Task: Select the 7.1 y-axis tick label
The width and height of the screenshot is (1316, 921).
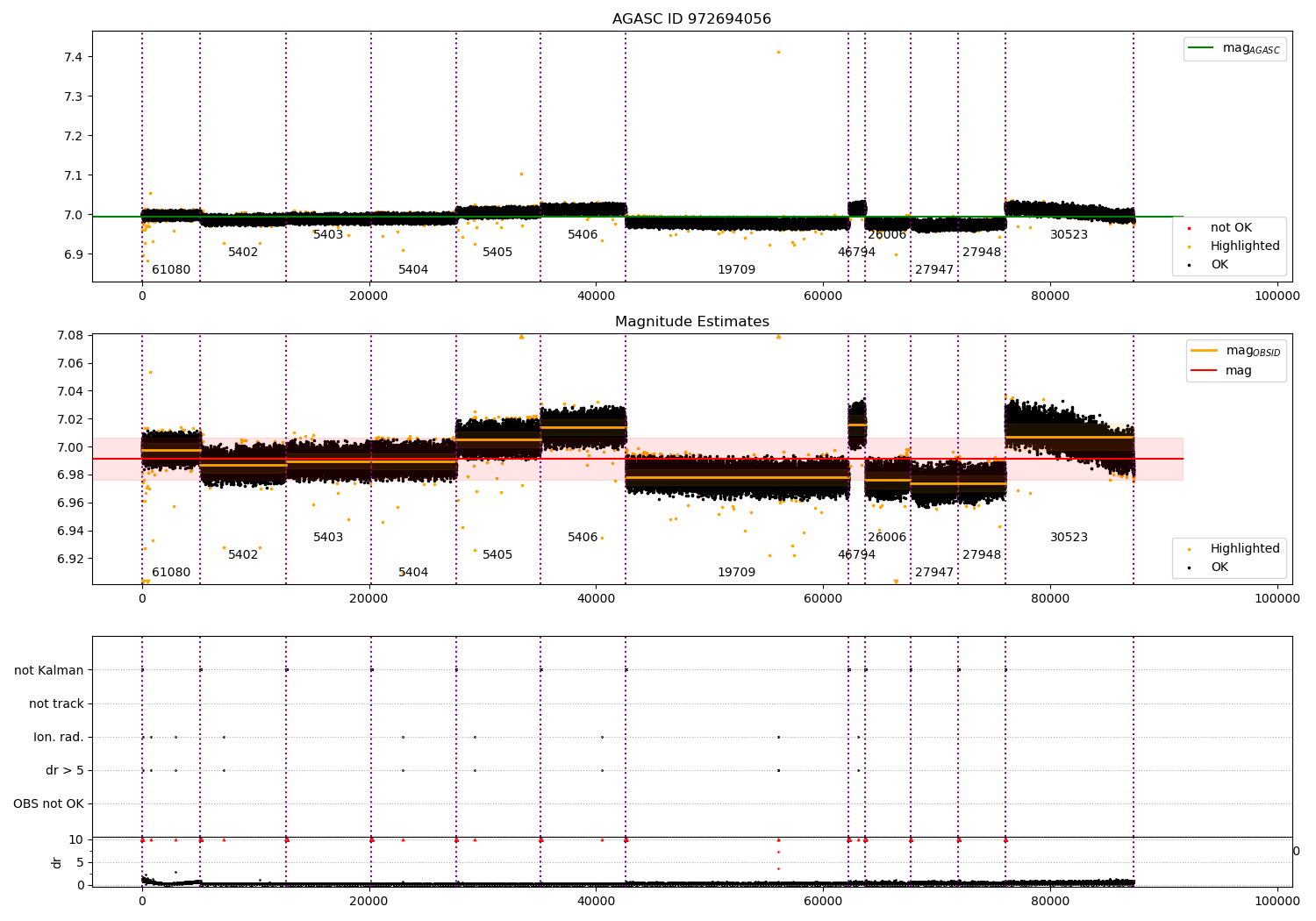Action: click(74, 175)
